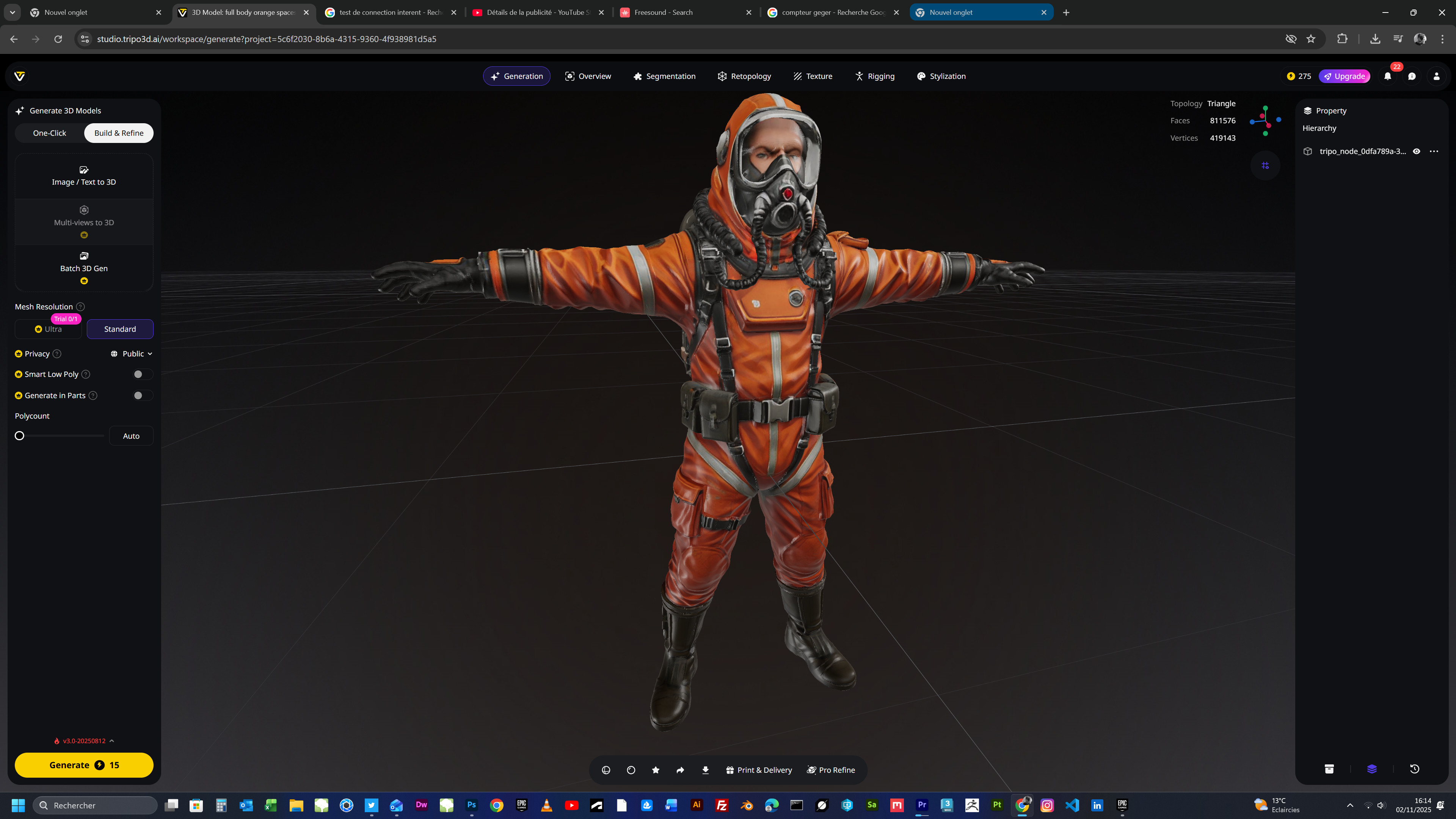Open the notifications bell
This screenshot has width=1456, height=819.
1388,76
